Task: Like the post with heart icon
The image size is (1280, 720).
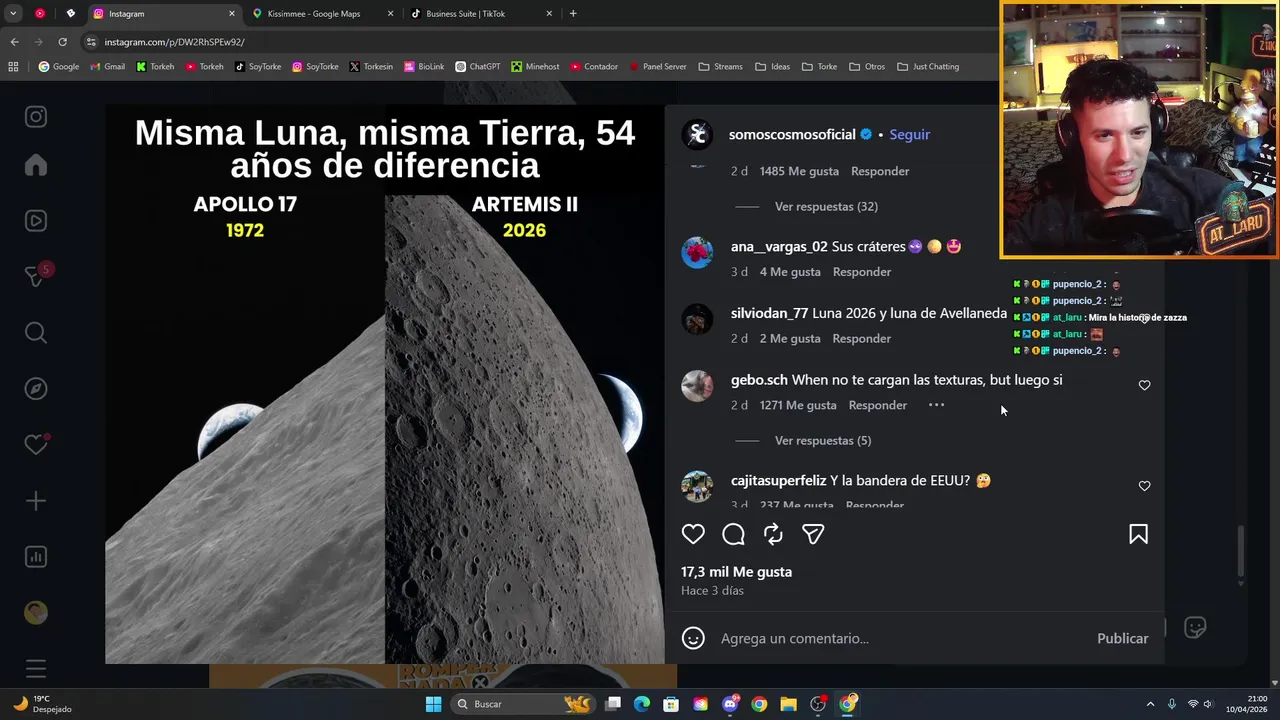Action: (x=693, y=534)
